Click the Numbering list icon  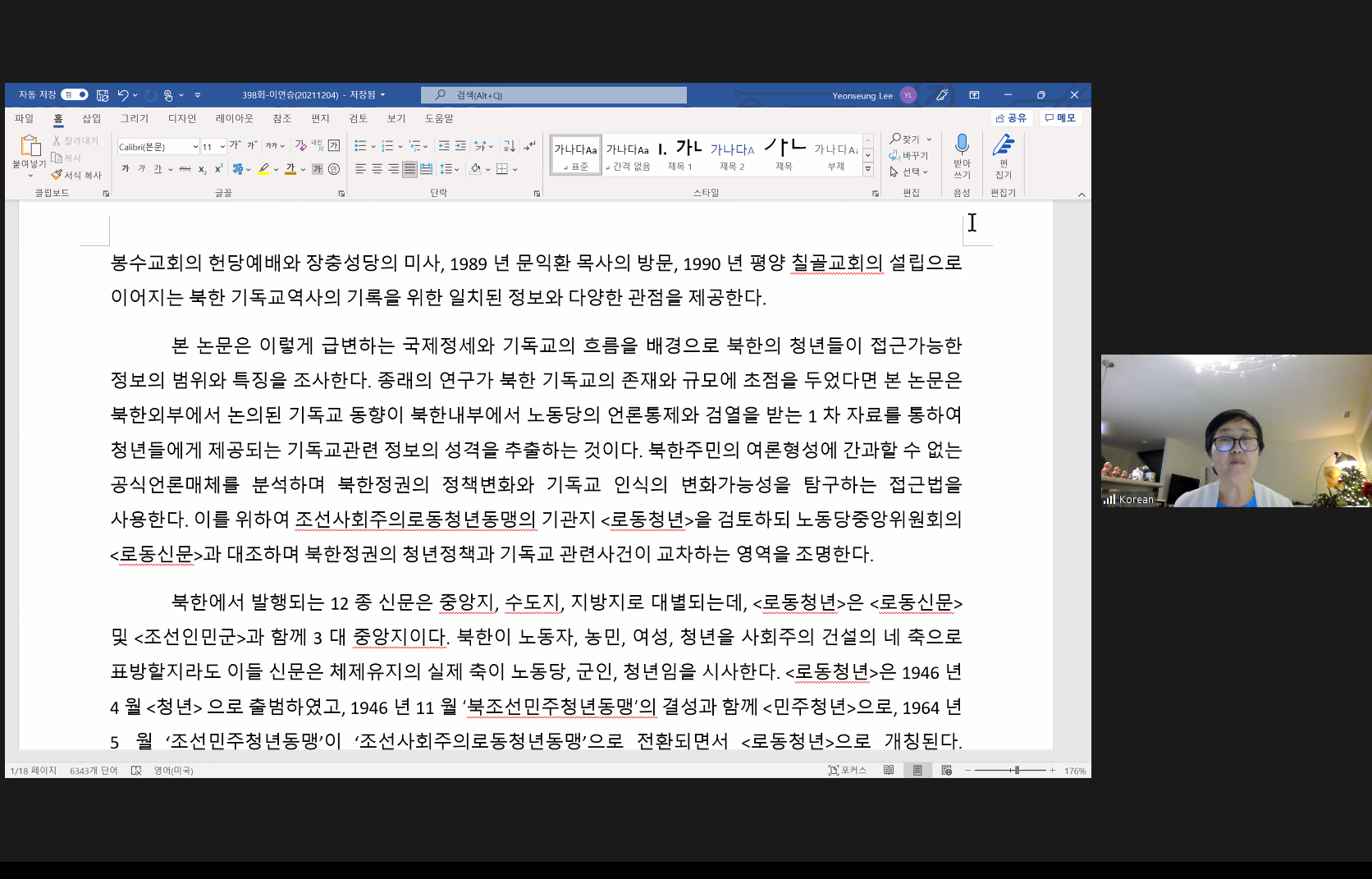click(387, 146)
